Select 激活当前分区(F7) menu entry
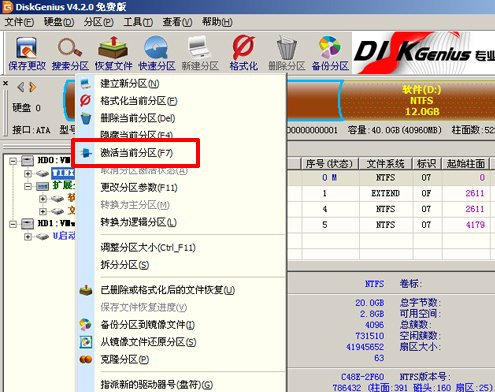495x392 pixels. (181, 153)
